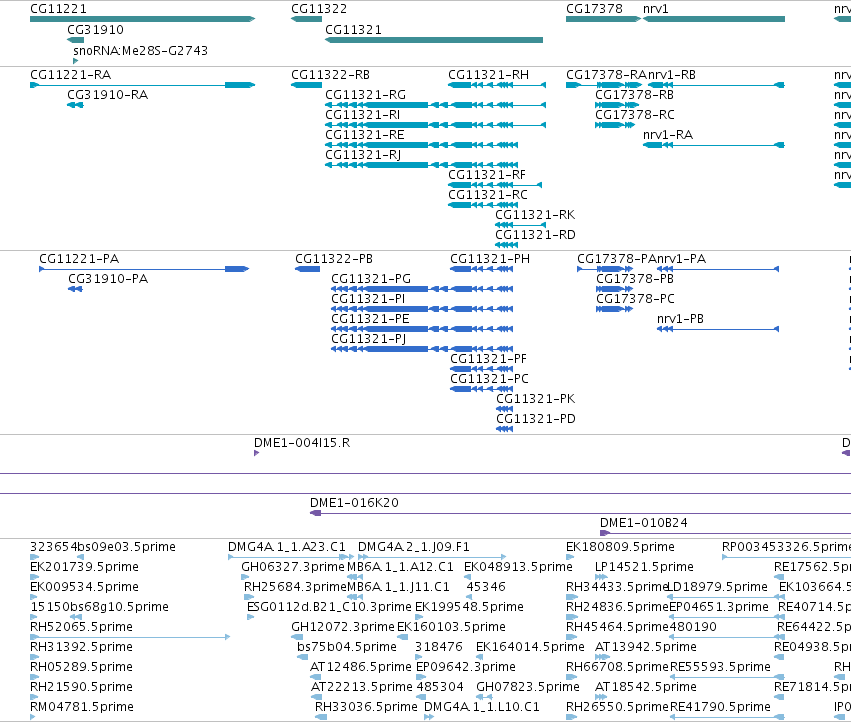Click the nrv1-RA transcript label
Viewport: 851px width, 722px height.
[668, 135]
